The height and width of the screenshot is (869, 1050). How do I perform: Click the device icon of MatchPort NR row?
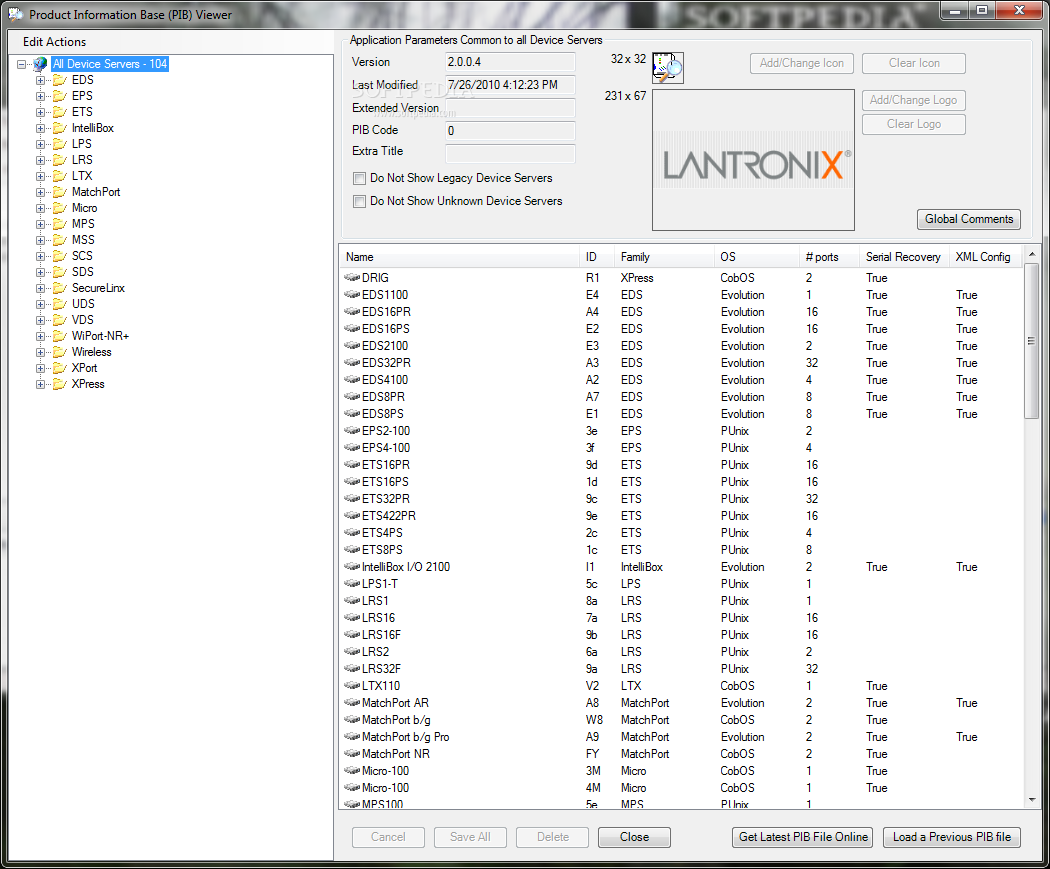352,753
